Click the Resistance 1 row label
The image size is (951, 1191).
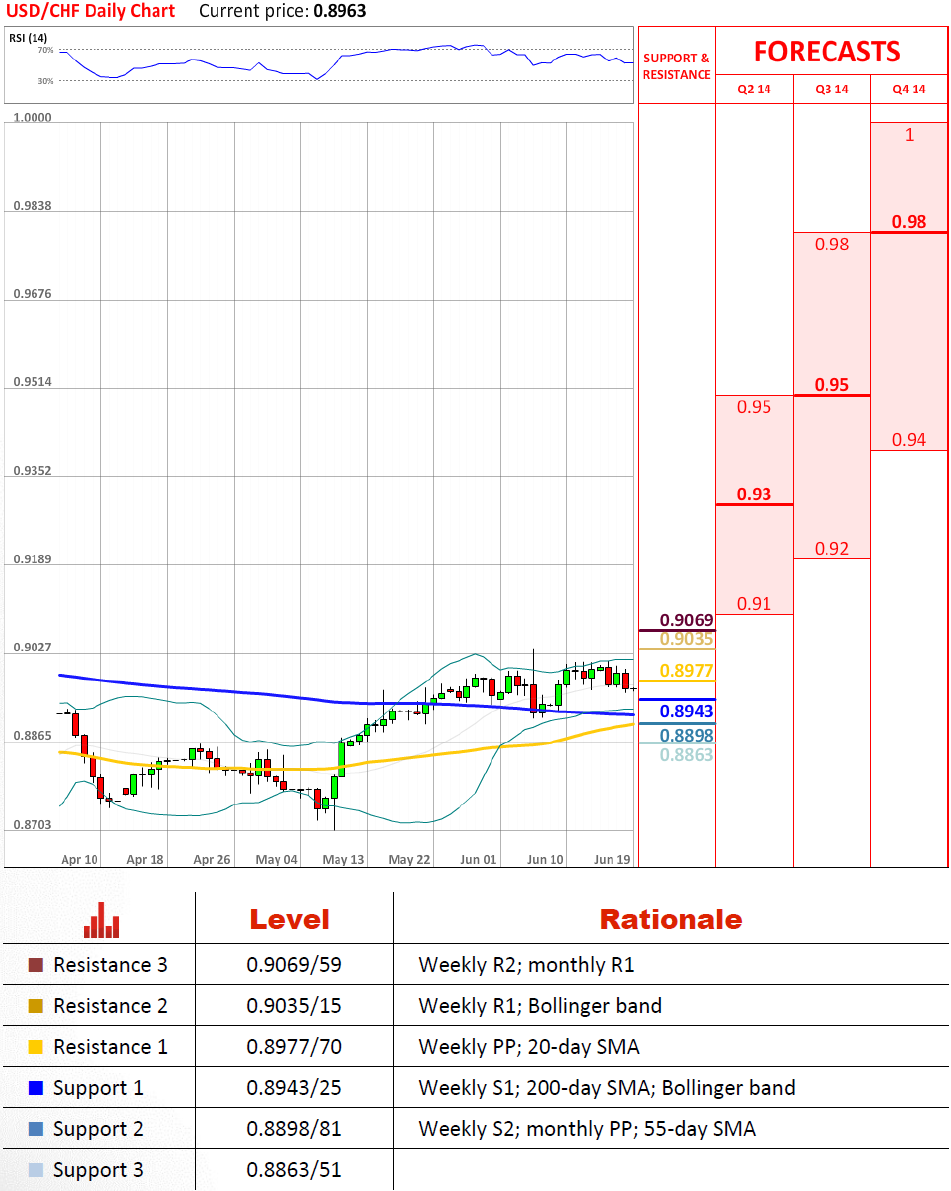[110, 1047]
